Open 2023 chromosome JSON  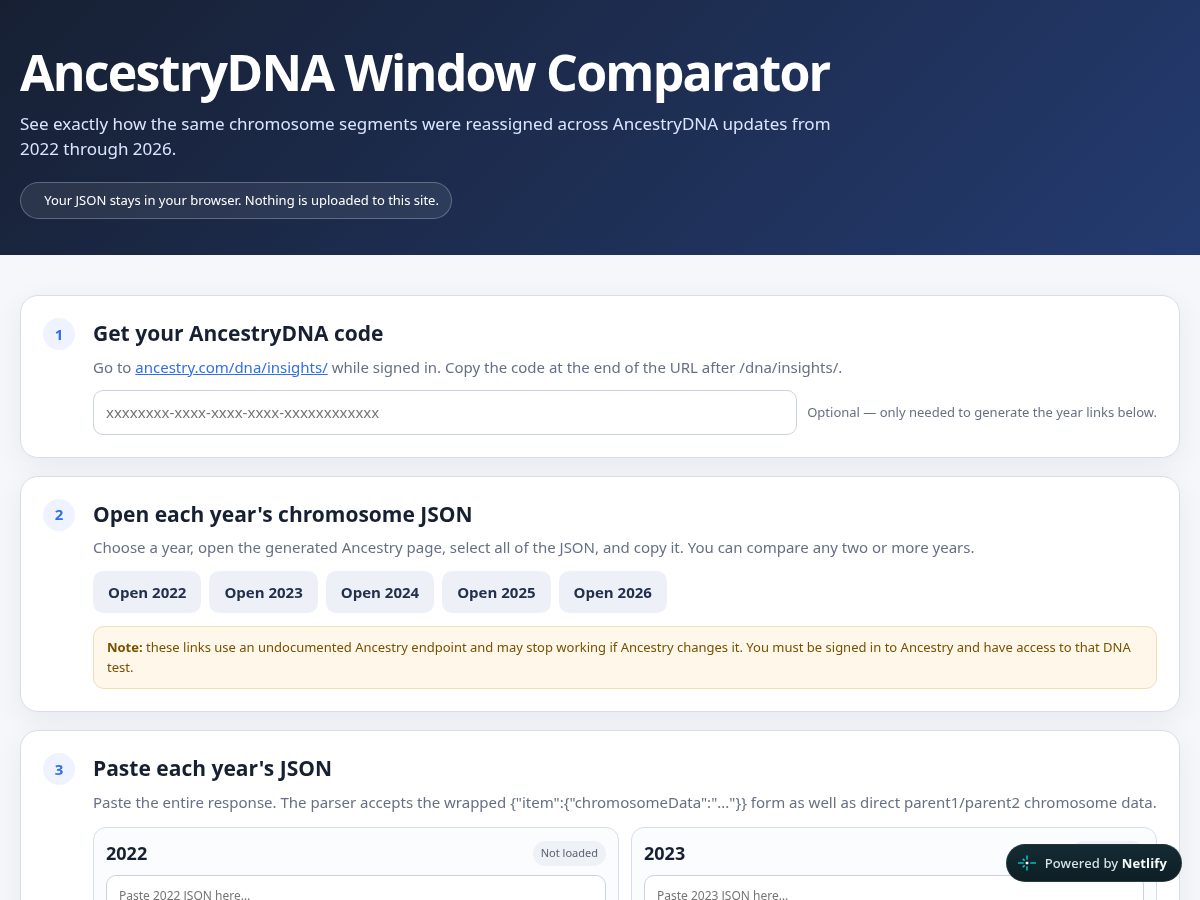point(263,592)
